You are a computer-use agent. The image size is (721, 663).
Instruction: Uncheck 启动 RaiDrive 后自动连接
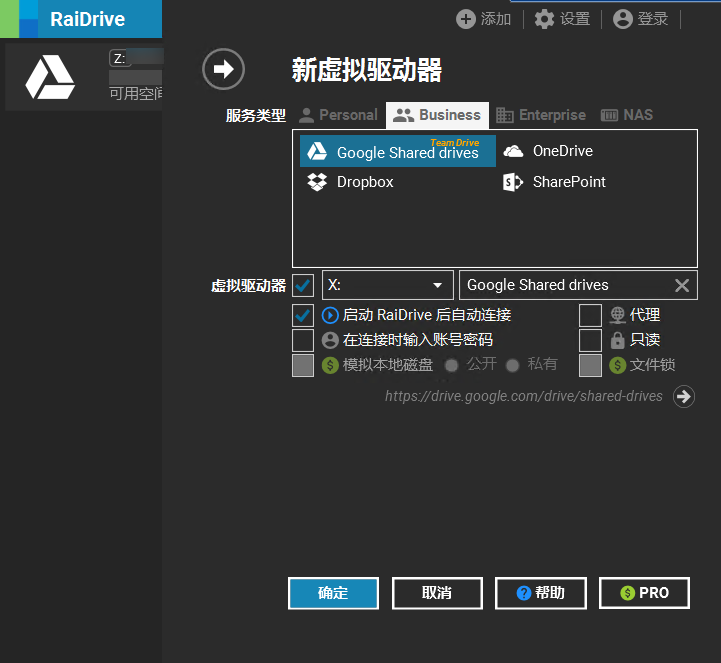[303, 315]
